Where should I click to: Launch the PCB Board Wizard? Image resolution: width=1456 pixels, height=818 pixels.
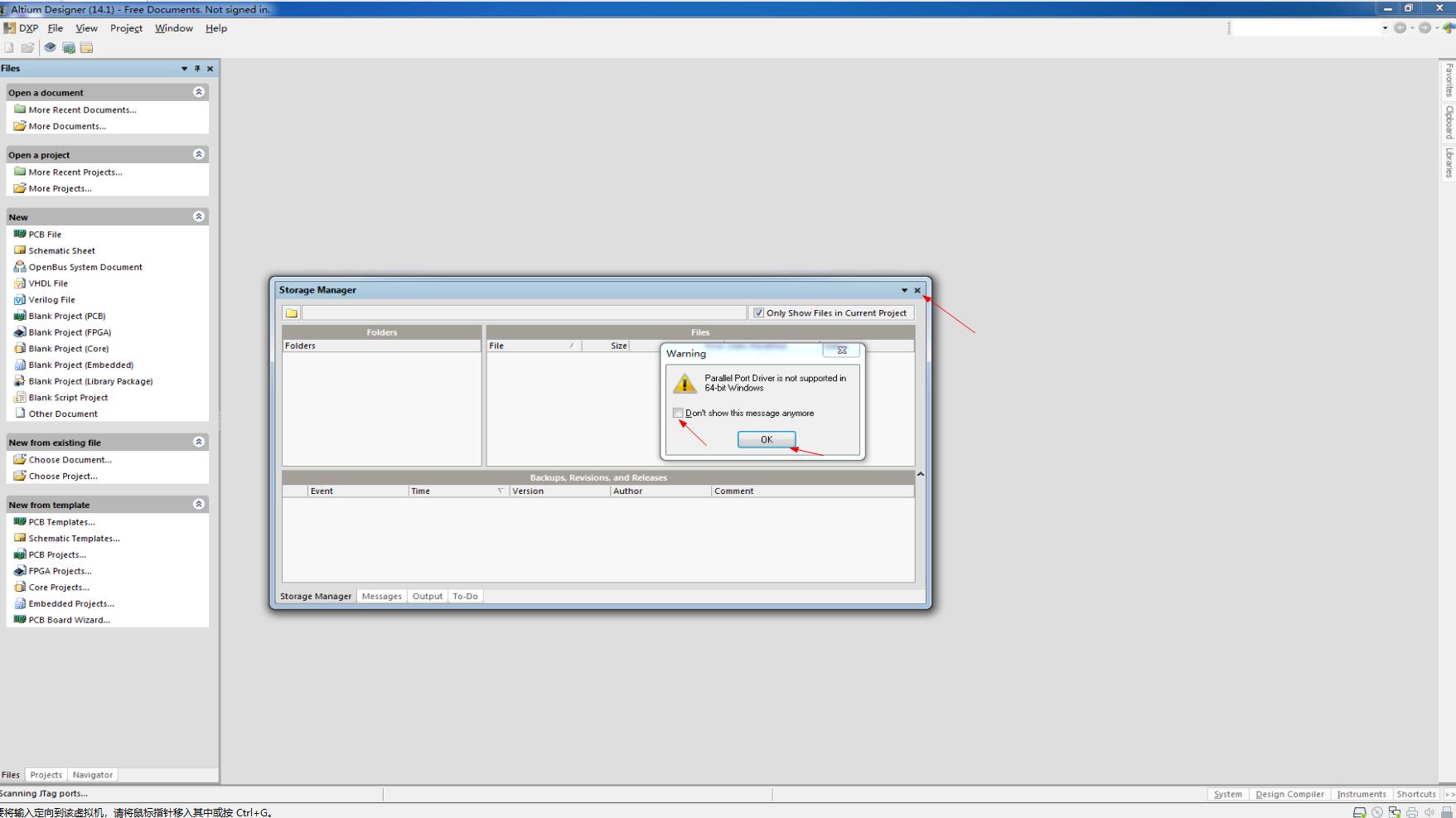pyautogui.click(x=70, y=619)
